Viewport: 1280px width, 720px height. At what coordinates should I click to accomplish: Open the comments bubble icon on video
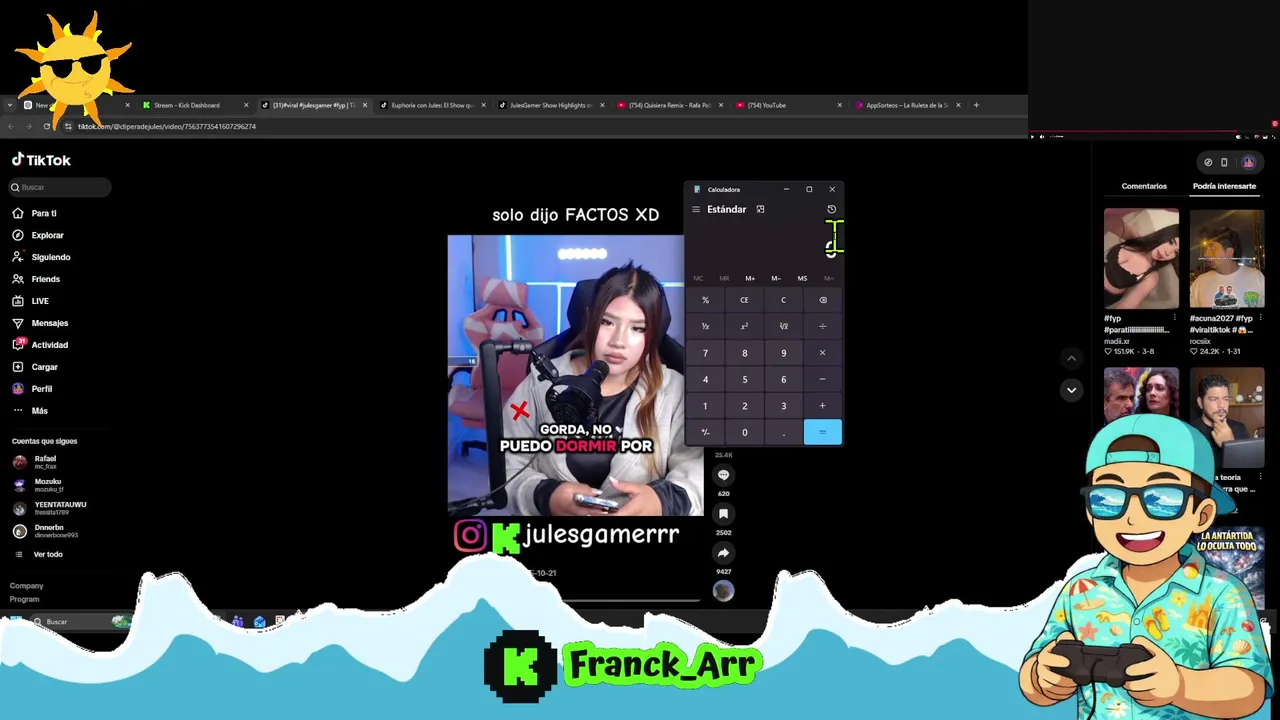(x=723, y=475)
